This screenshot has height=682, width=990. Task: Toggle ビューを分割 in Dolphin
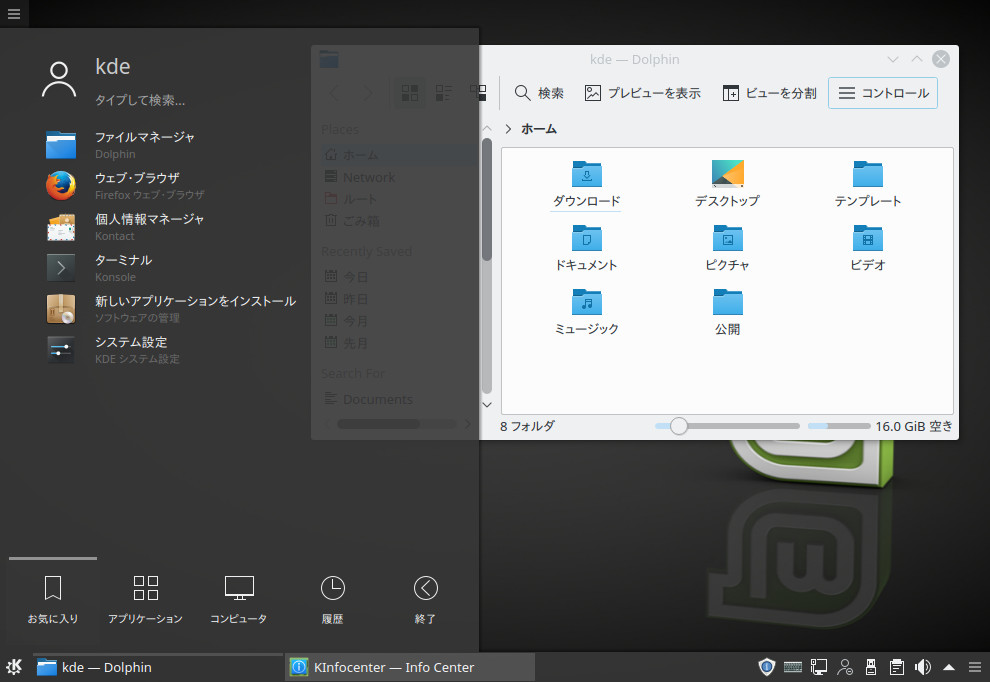click(768, 92)
